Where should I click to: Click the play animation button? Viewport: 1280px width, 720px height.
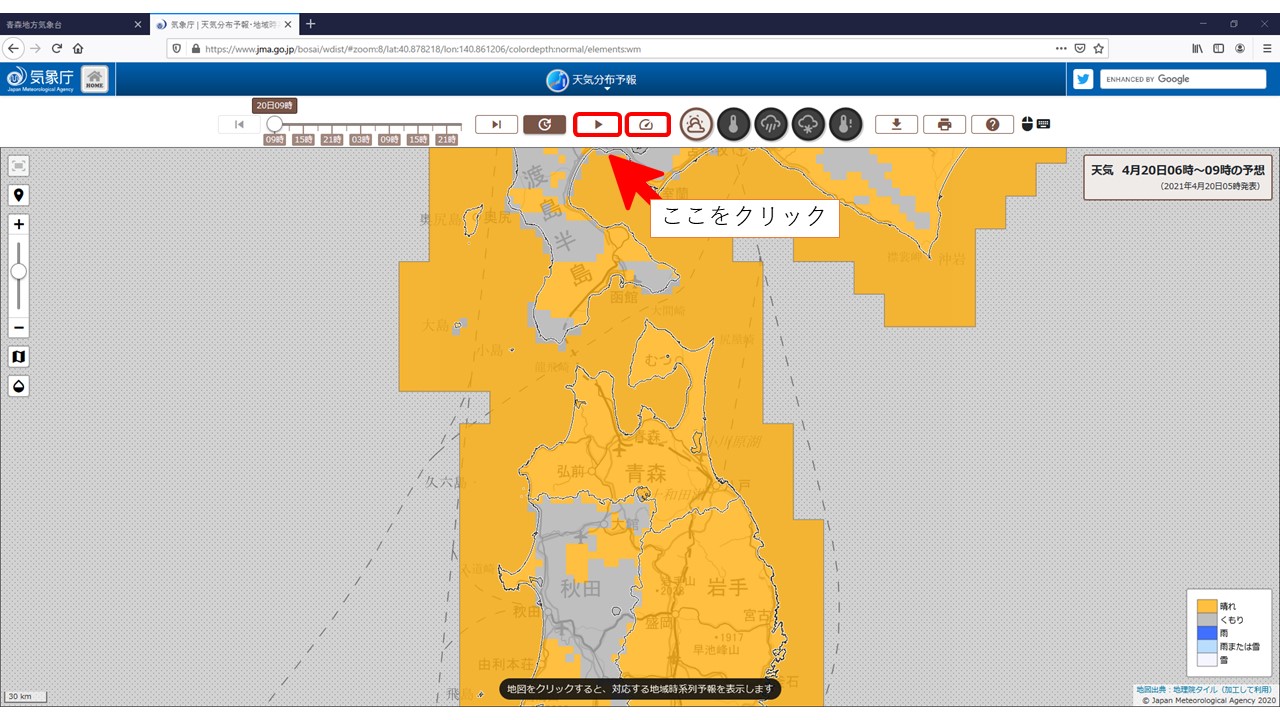pos(598,125)
